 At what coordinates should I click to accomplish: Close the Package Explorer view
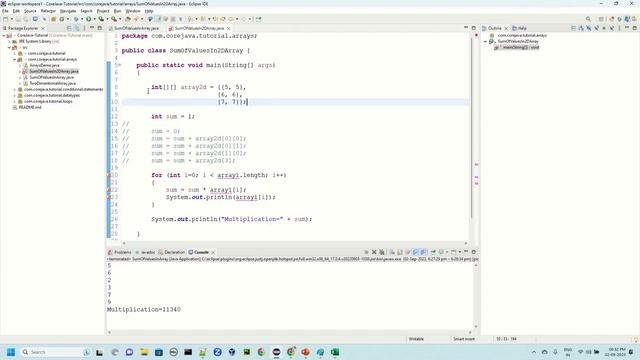43,28
